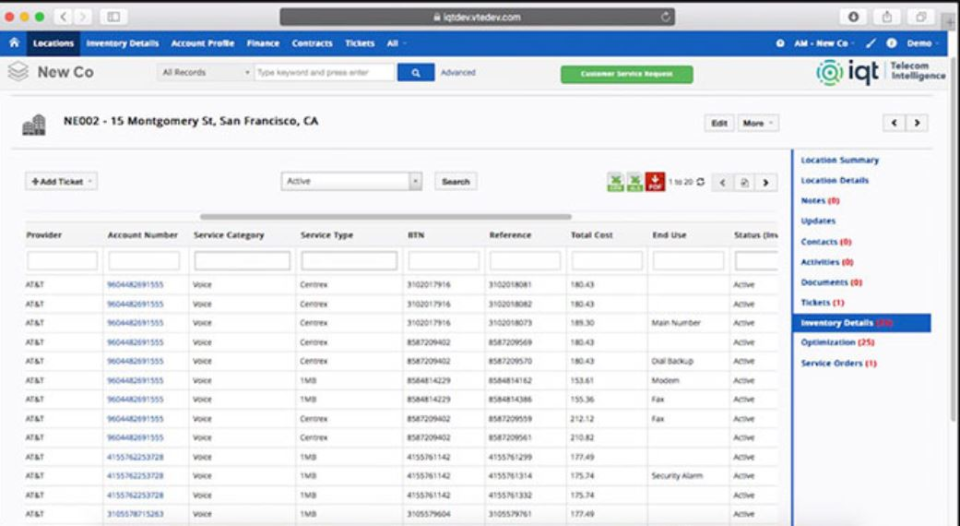Click the keyword search input field
Screen dimensions: 960x526
(325, 72)
